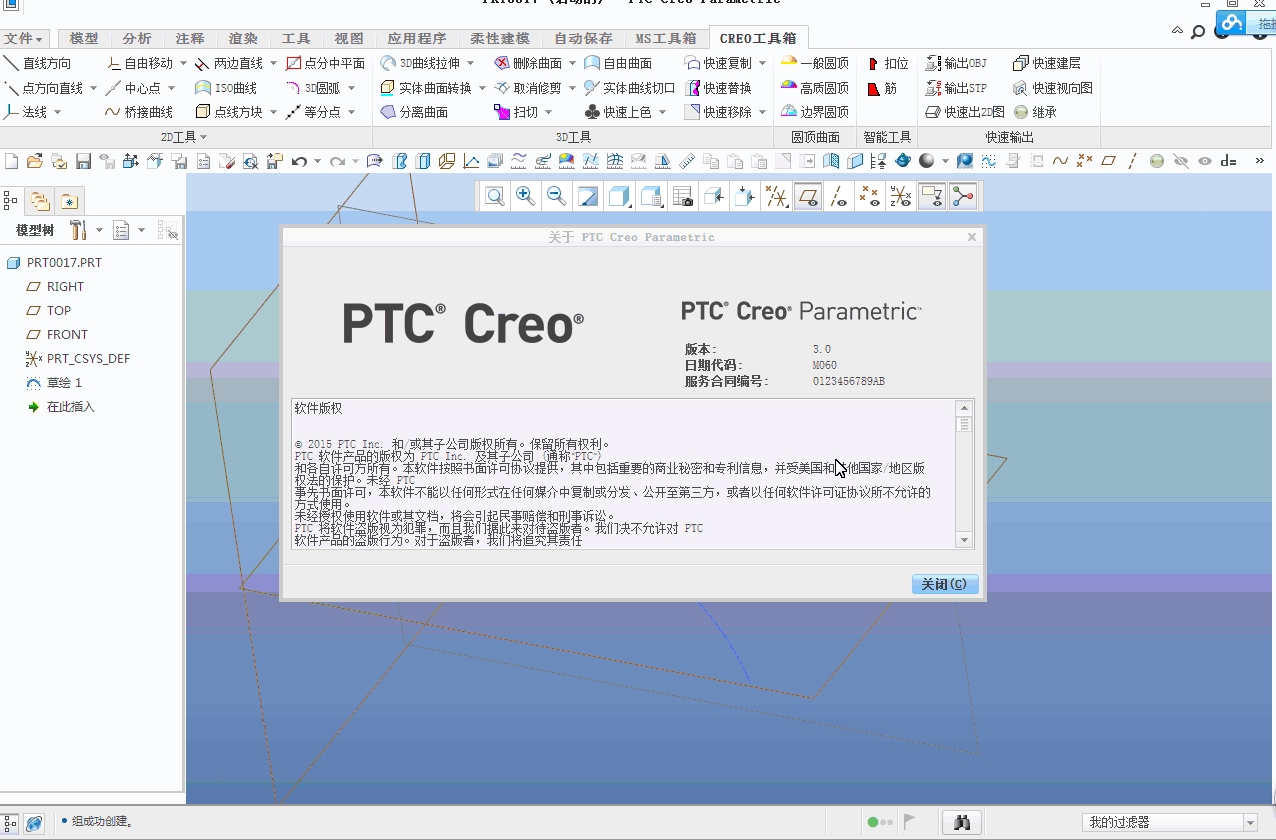Zoom in using the plus magnifier icon
The image size is (1276, 840).
click(x=525, y=197)
